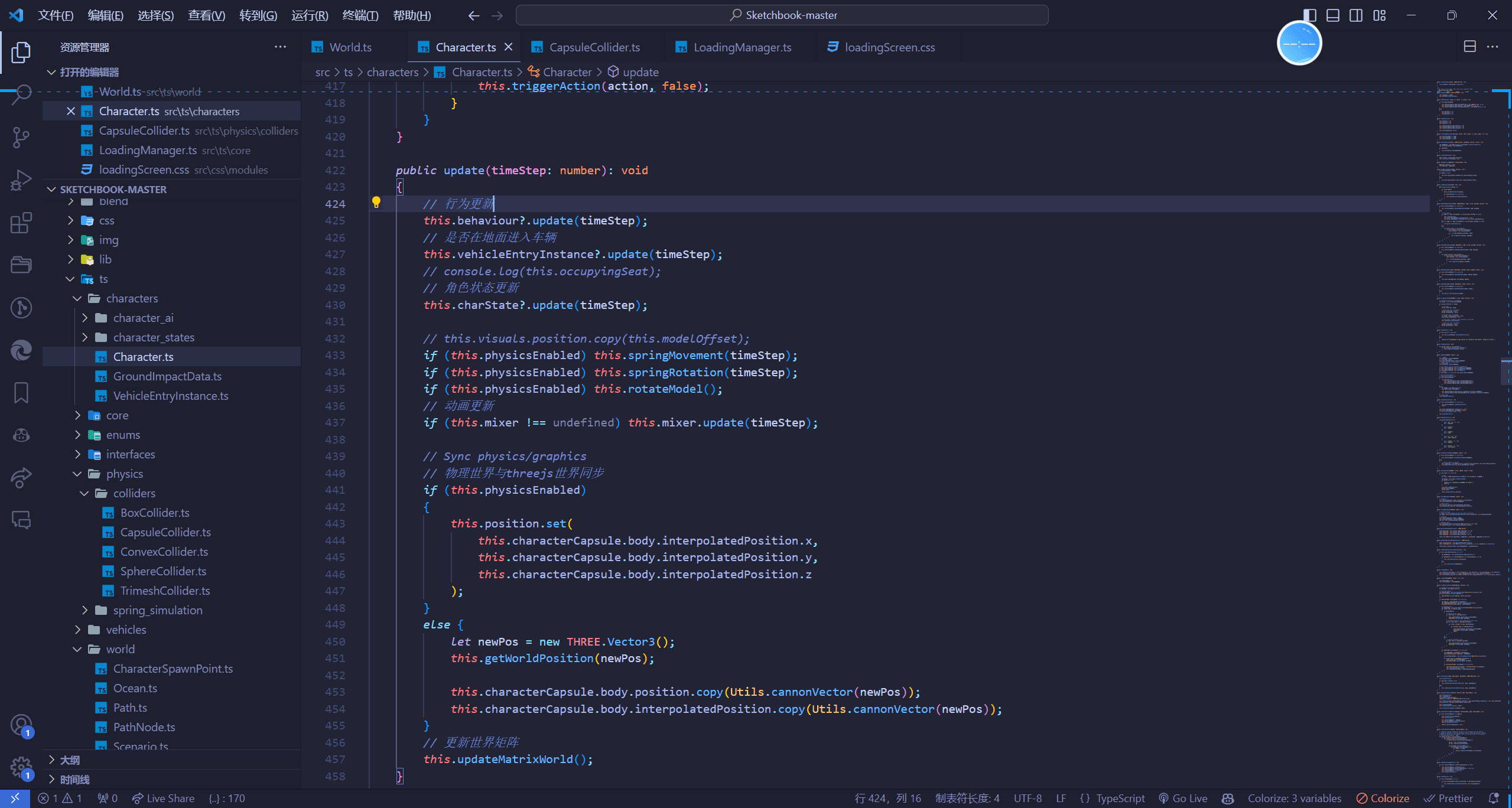This screenshot has width=1512, height=808.
Task: Toggle Colorize in status bar
Action: tap(1383, 798)
